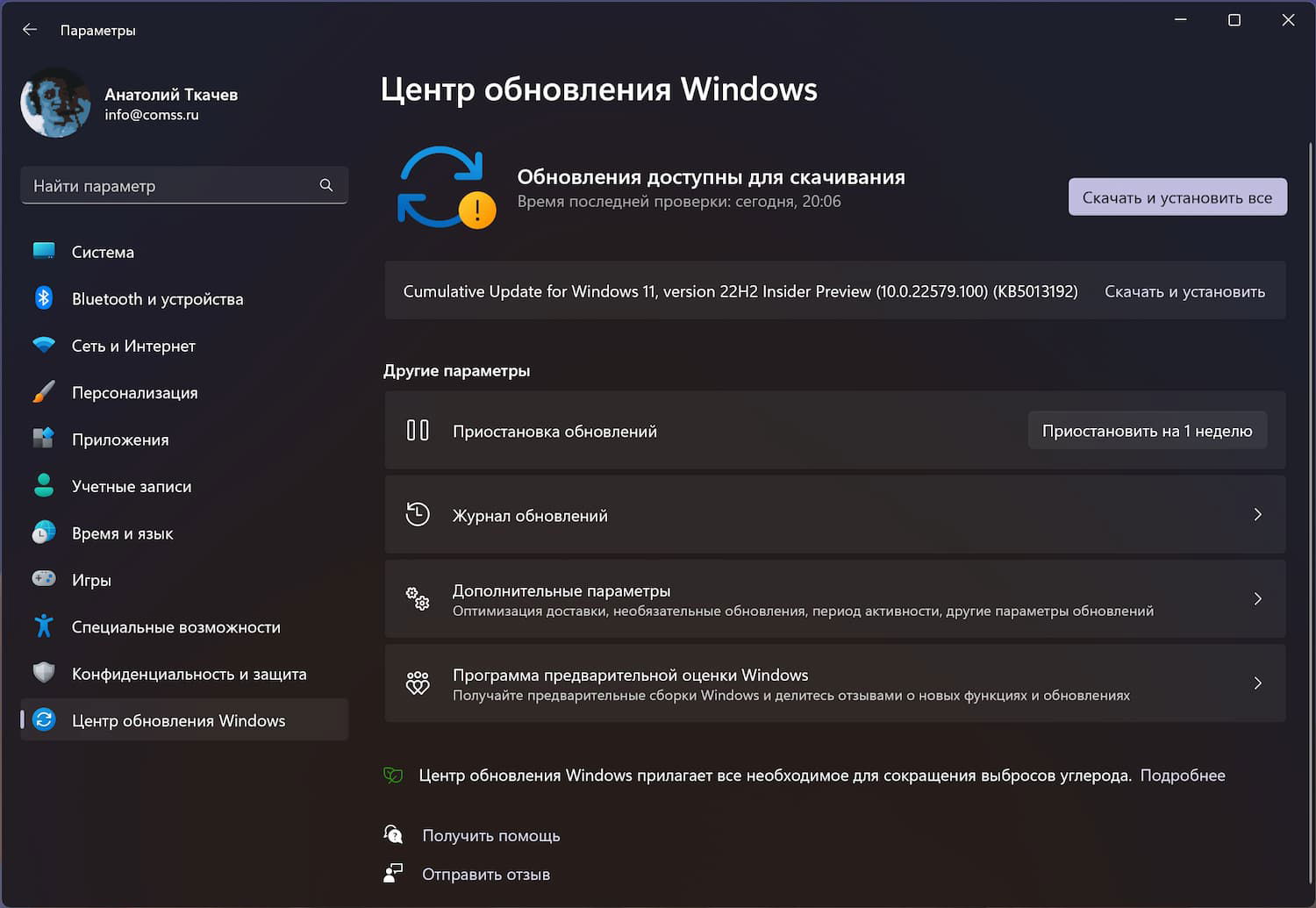The height and width of the screenshot is (908, 1316).
Task: Click the Отправить отзыв feedback icon
Action: (393, 873)
